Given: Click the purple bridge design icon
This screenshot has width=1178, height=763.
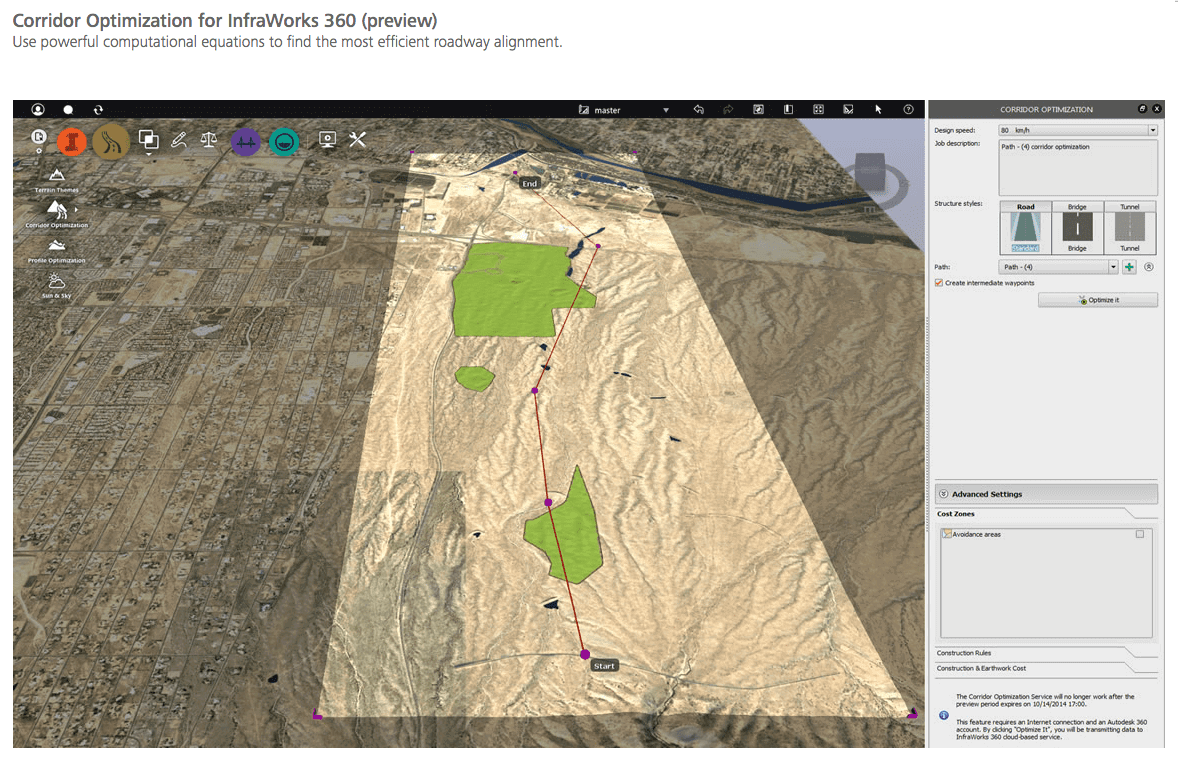Looking at the screenshot, I should (x=245, y=142).
